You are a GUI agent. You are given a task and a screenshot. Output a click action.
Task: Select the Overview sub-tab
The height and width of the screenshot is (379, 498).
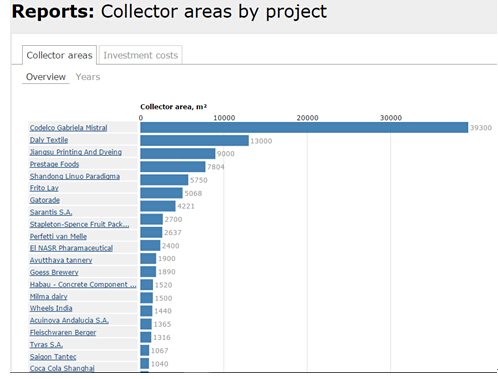pos(46,77)
